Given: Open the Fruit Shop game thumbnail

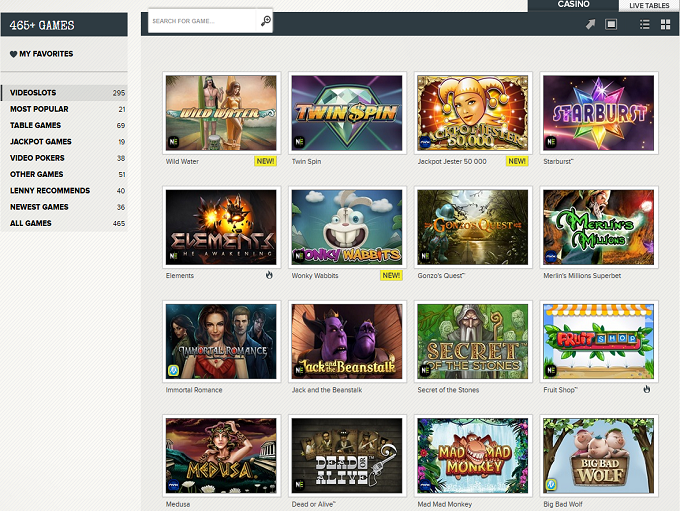Looking at the screenshot, I should click(x=598, y=341).
